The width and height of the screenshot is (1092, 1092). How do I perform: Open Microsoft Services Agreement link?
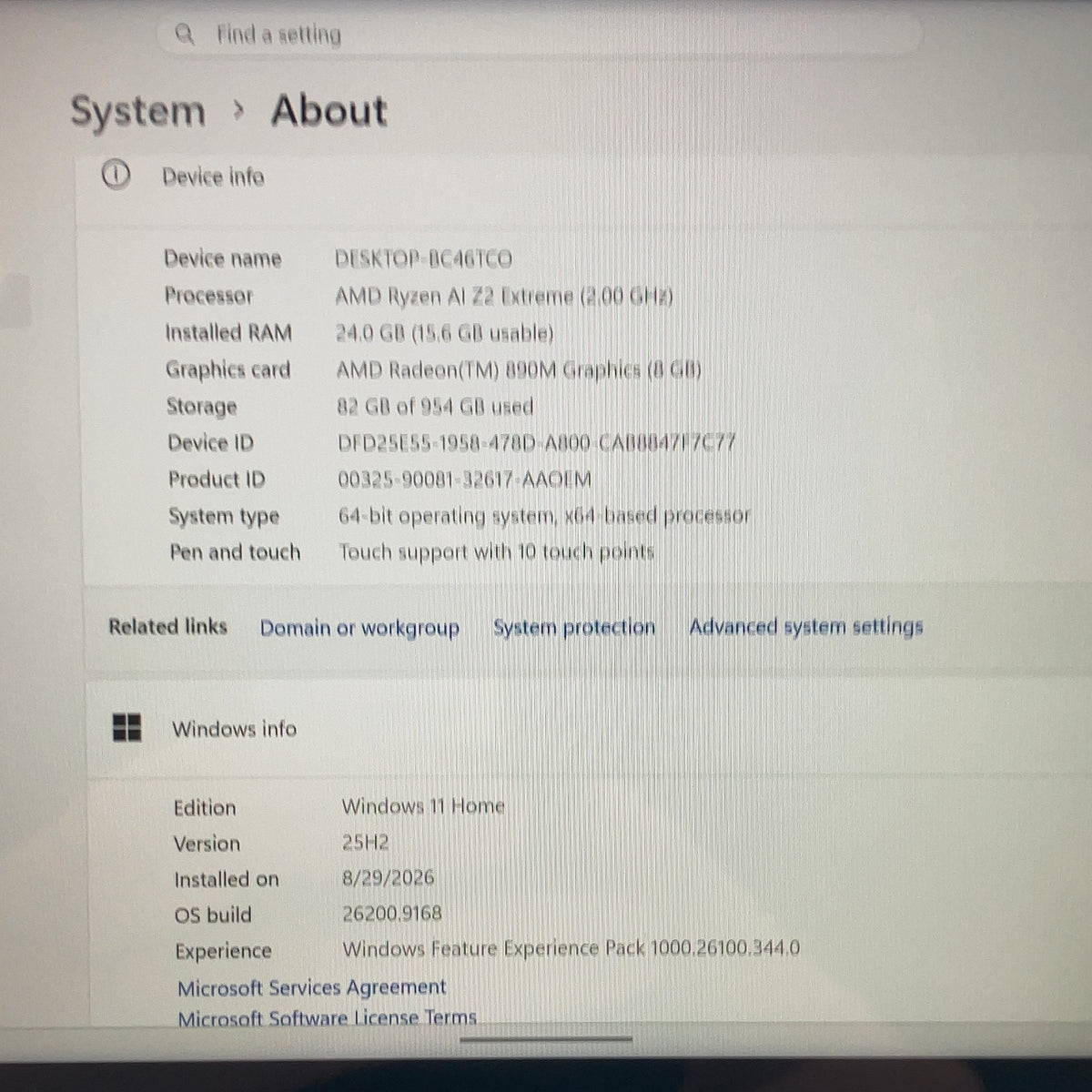point(312,987)
